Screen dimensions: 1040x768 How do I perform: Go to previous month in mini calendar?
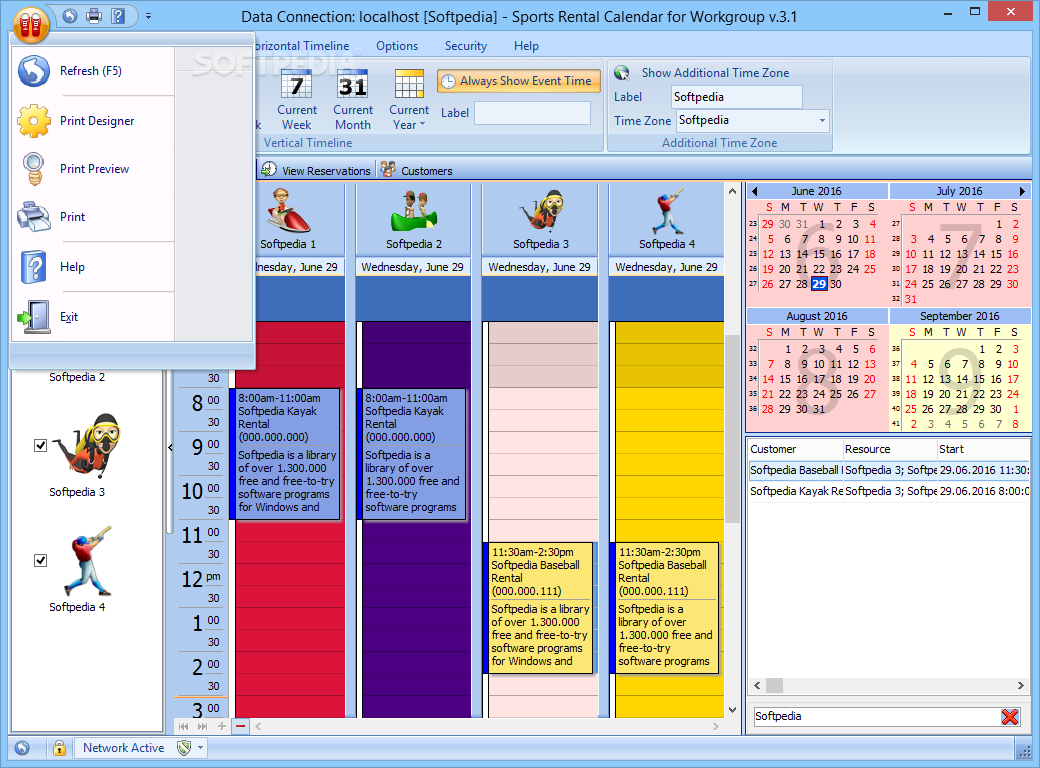[x=755, y=192]
